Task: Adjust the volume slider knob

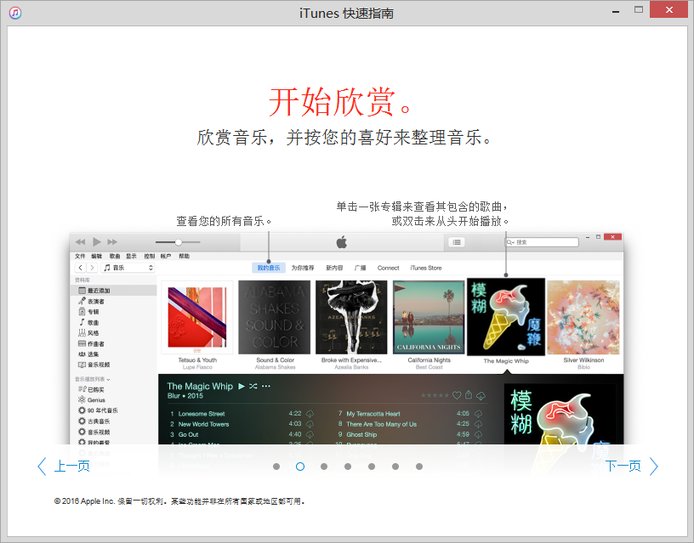Action: click(178, 242)
